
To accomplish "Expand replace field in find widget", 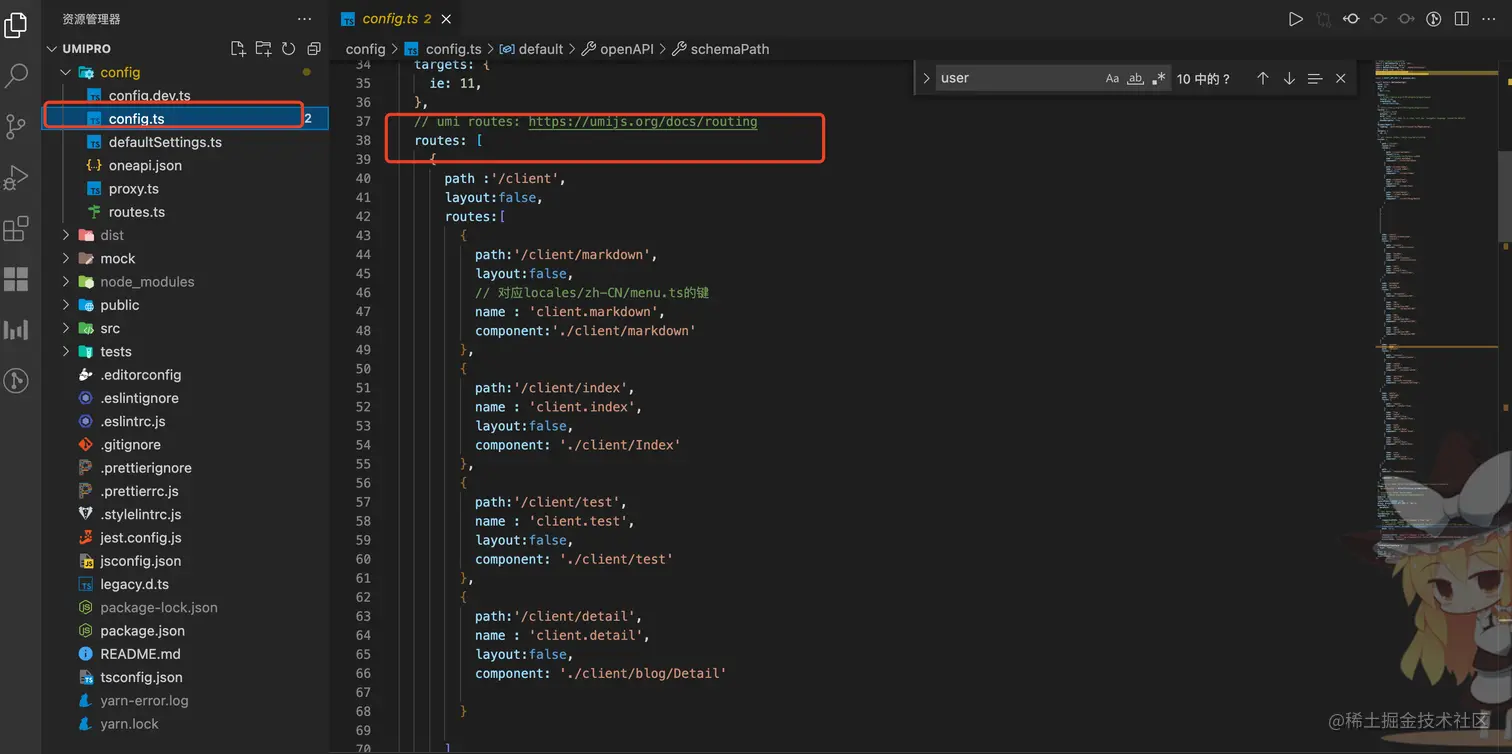I will (x=926, y=79).
